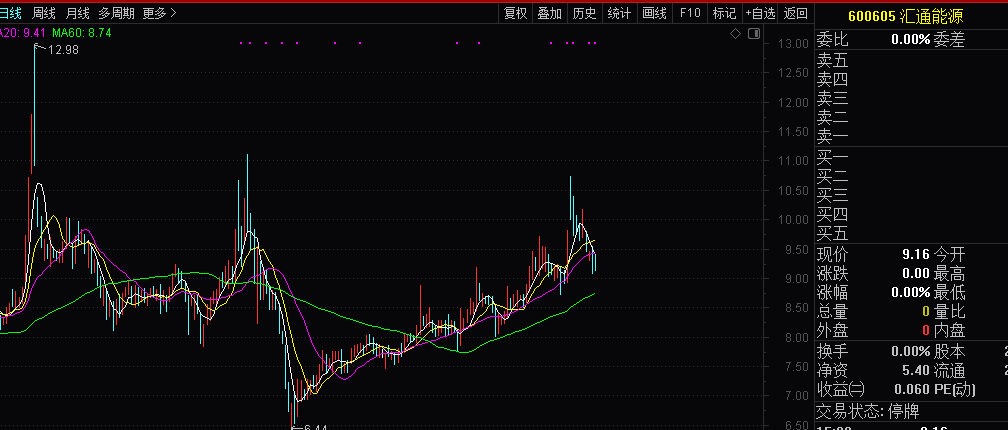
Task: Add stock via +自选 button
Action: tap(760, 13)
